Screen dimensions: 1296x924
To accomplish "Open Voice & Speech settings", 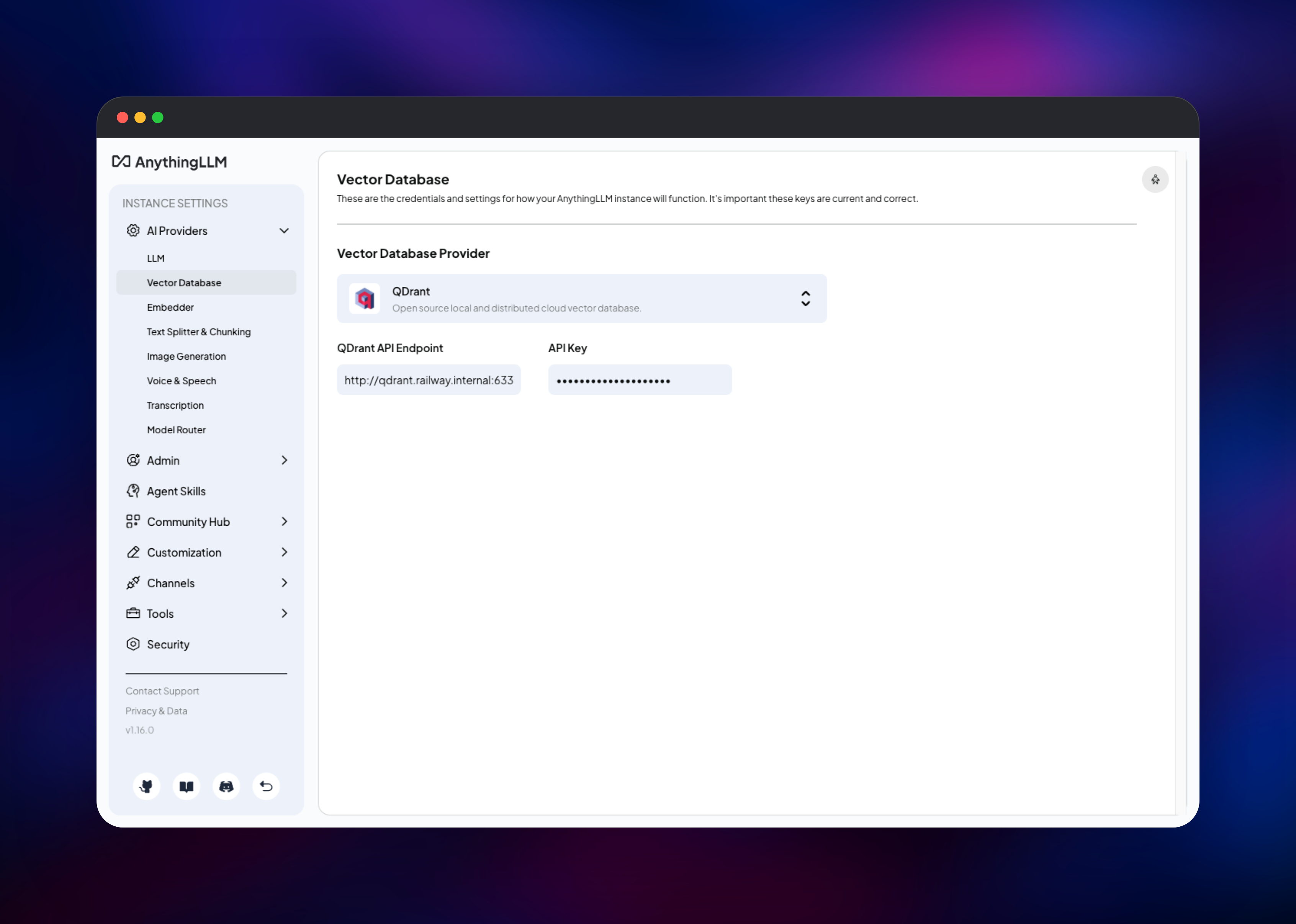I will click(x=206, y=381).
